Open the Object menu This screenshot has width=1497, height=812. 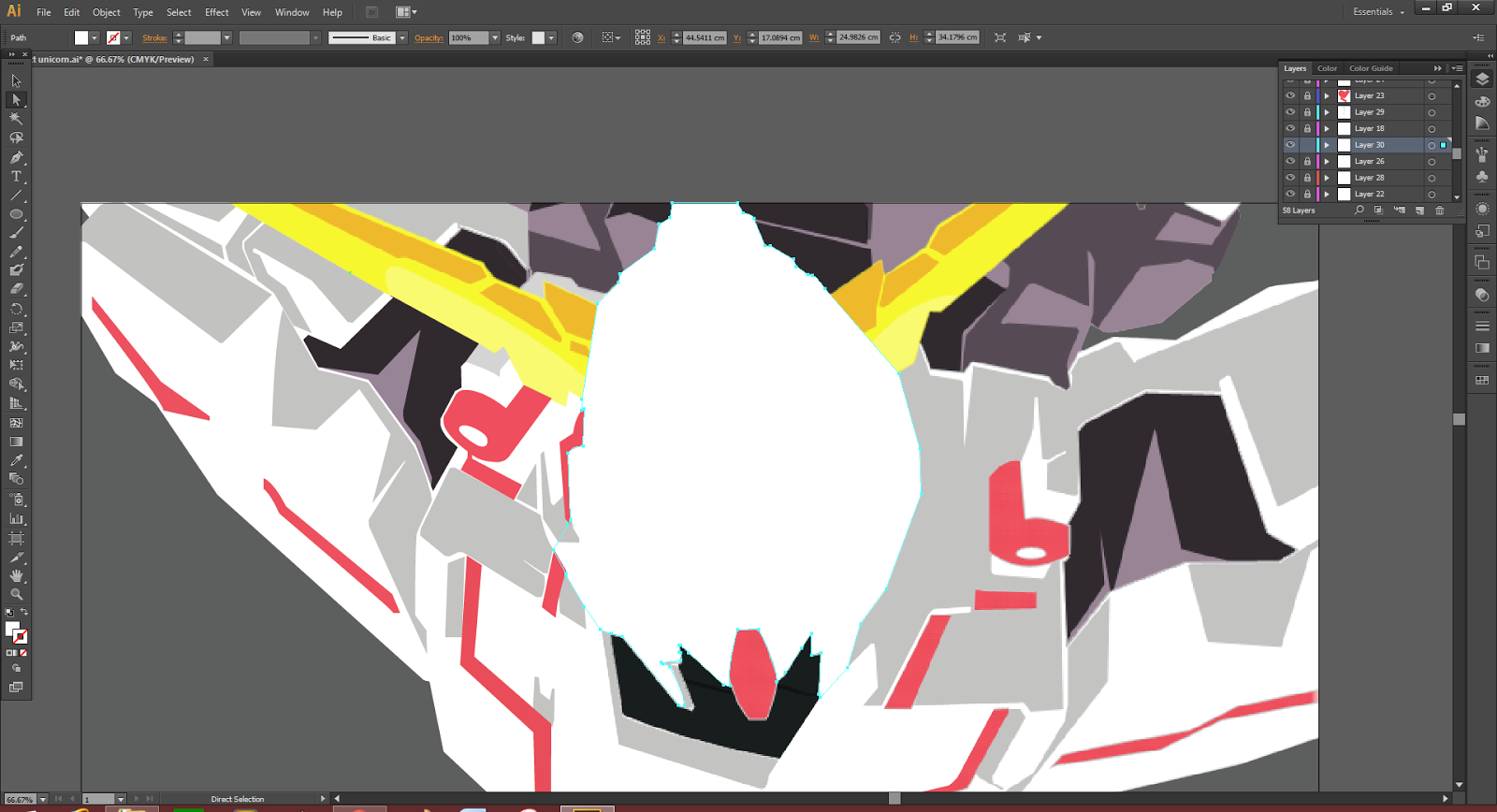[x=106, y=12]
